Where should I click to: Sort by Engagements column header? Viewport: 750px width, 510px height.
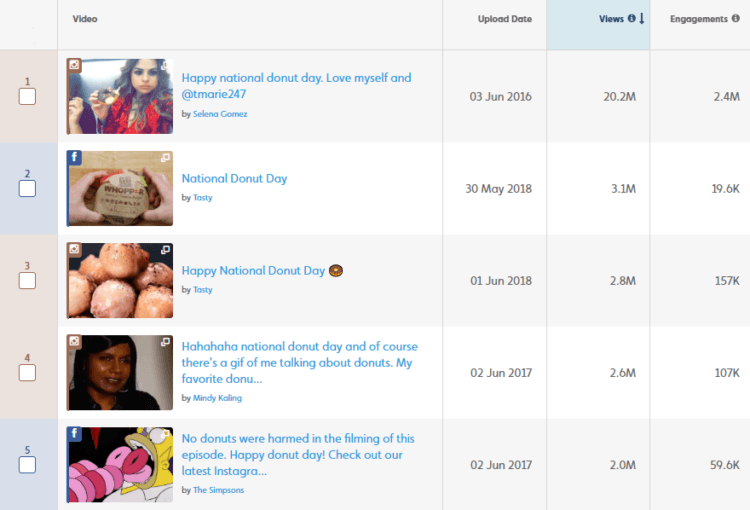pyautogui.click(x=698, y=19)
